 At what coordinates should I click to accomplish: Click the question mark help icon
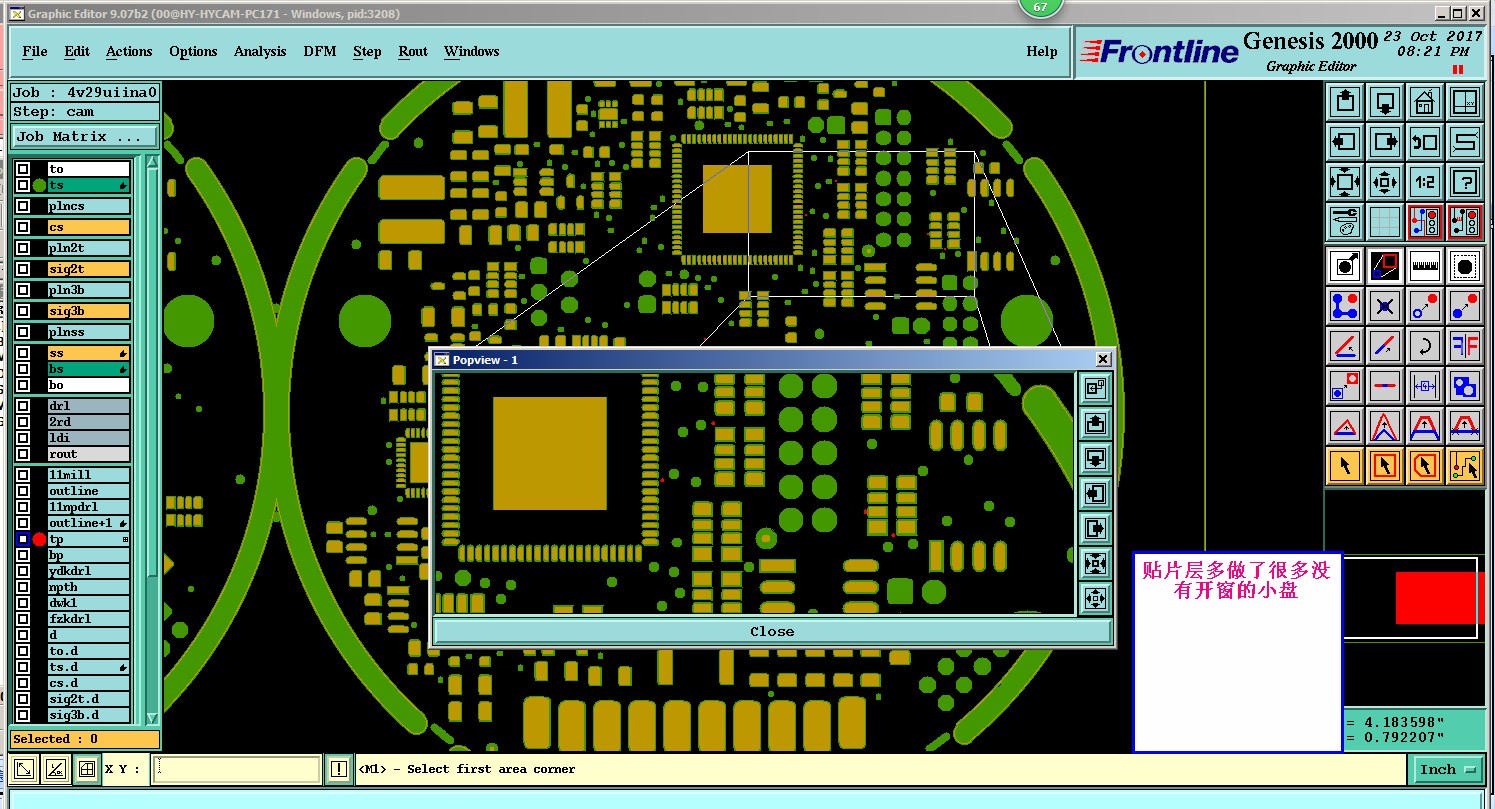[1465, 182]
